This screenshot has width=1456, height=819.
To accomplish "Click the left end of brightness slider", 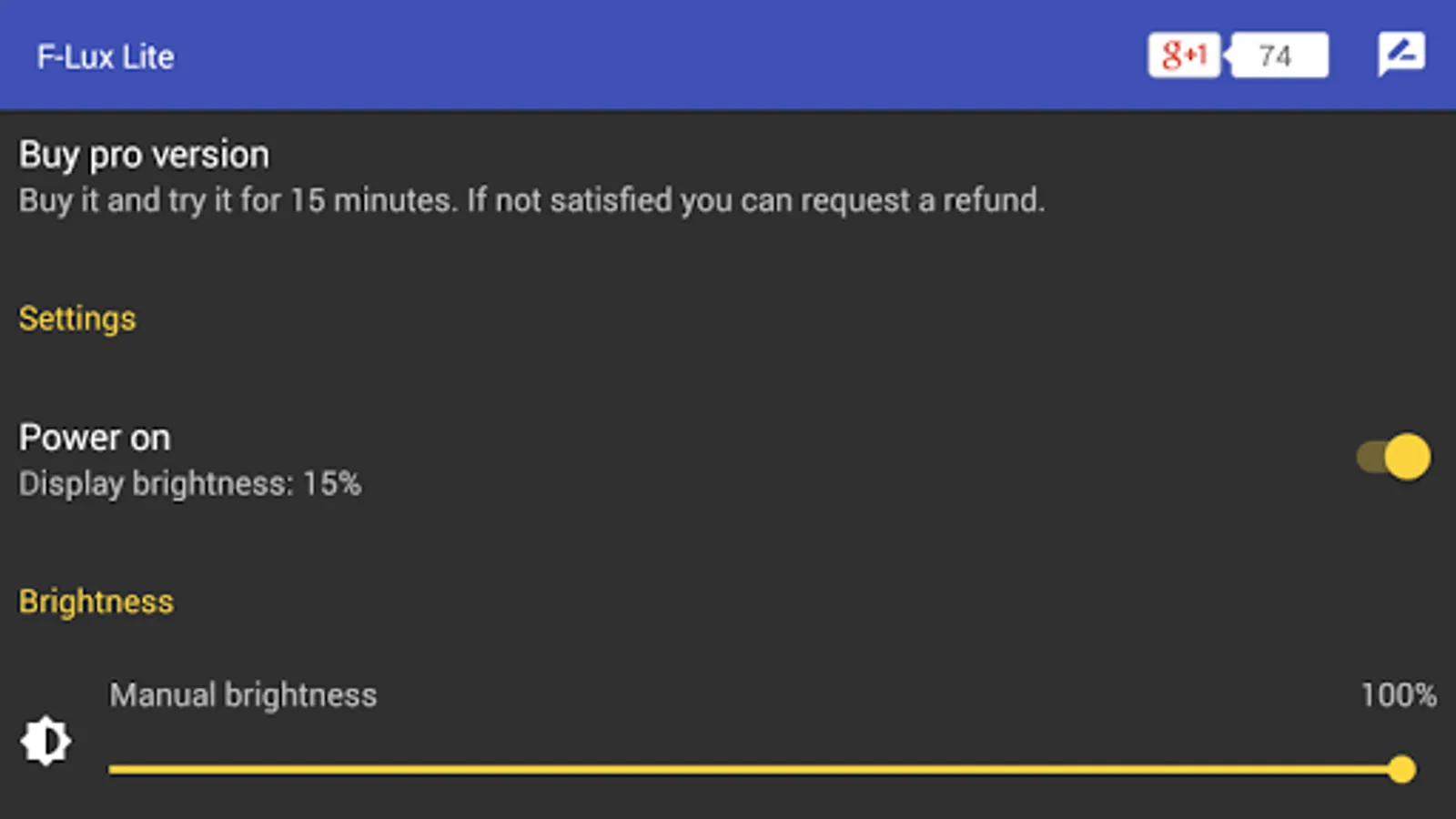I will 112,769.
